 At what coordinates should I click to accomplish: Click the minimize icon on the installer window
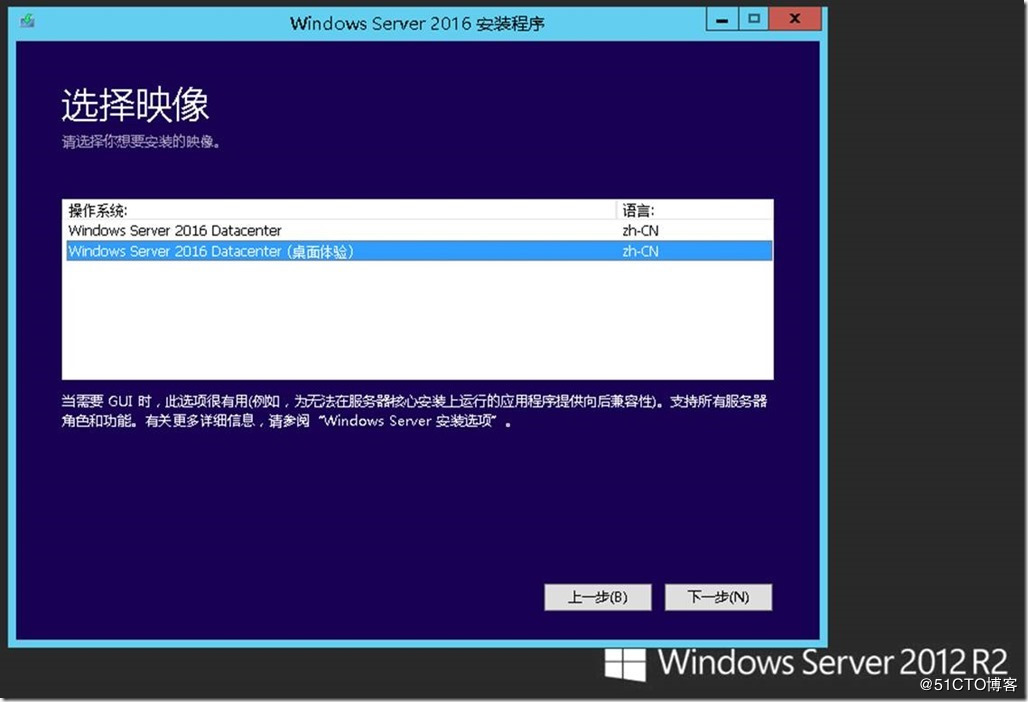722,18
